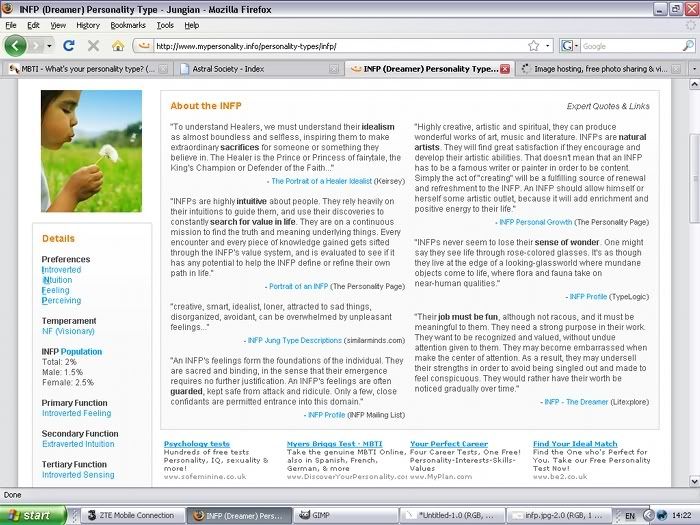Bookmark this page with the star icon
The image size is (700, 525).
(533, 46)
